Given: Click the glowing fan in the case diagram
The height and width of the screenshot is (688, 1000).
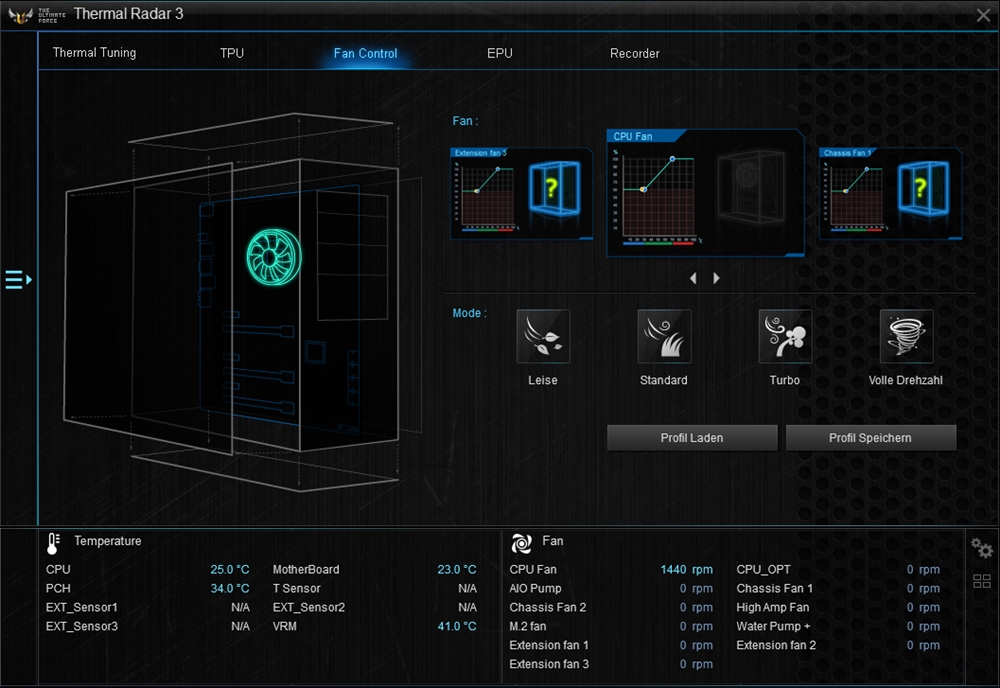Looking at the screenshot, I should tap(274, 257).
